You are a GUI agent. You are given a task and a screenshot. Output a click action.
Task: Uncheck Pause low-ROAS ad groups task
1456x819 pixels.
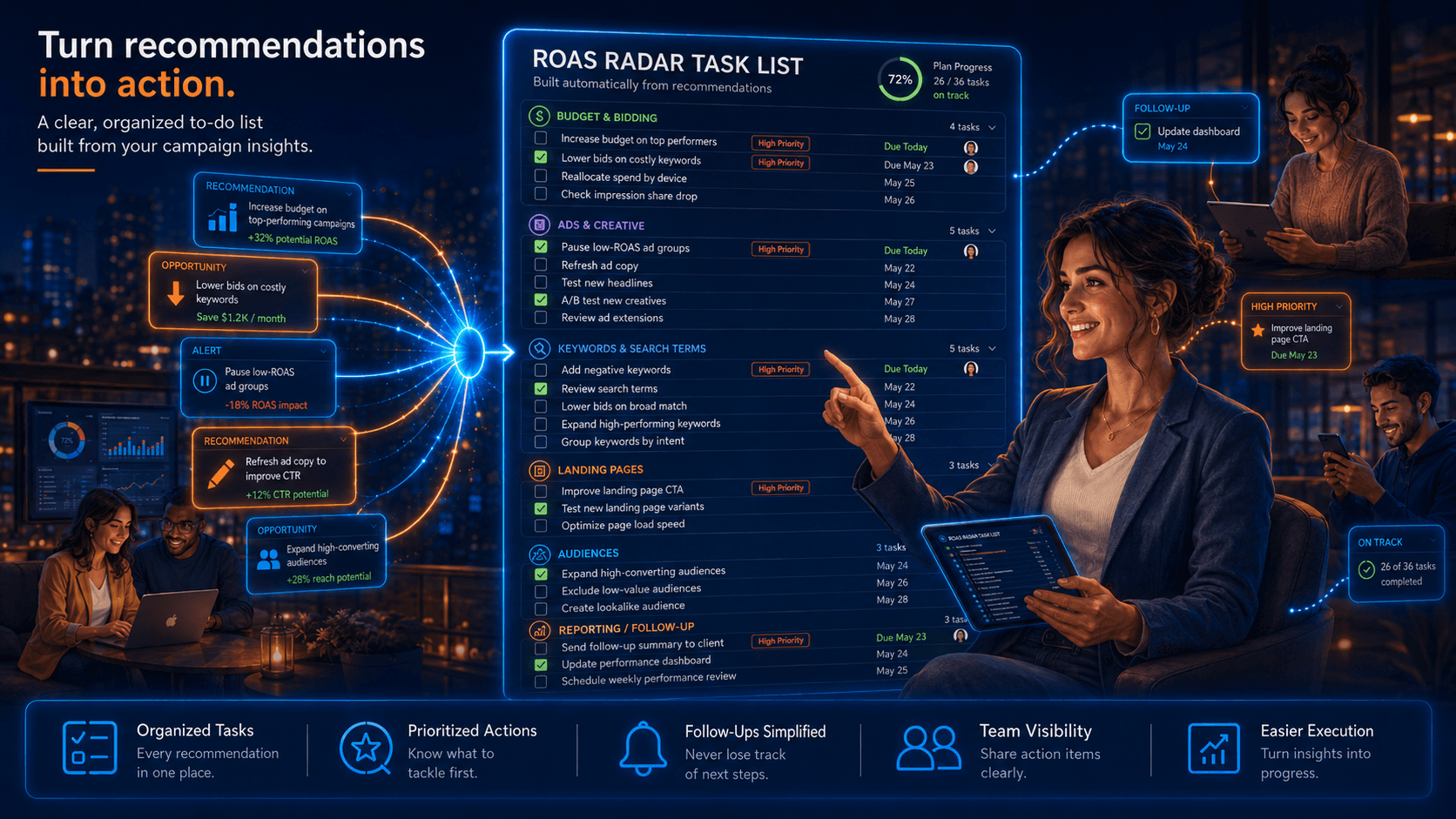click(x=541, y=246)
